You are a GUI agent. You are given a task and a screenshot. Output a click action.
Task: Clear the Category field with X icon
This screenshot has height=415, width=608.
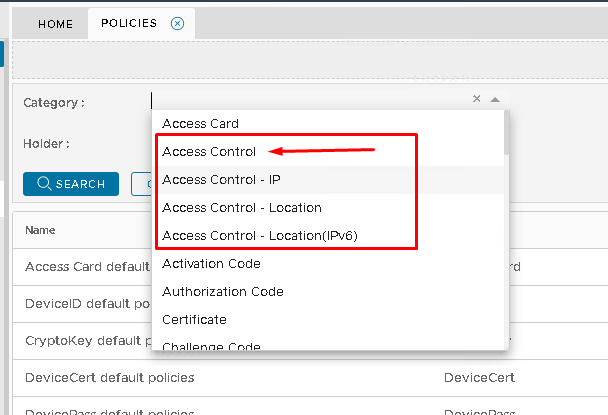coord(476,99)
